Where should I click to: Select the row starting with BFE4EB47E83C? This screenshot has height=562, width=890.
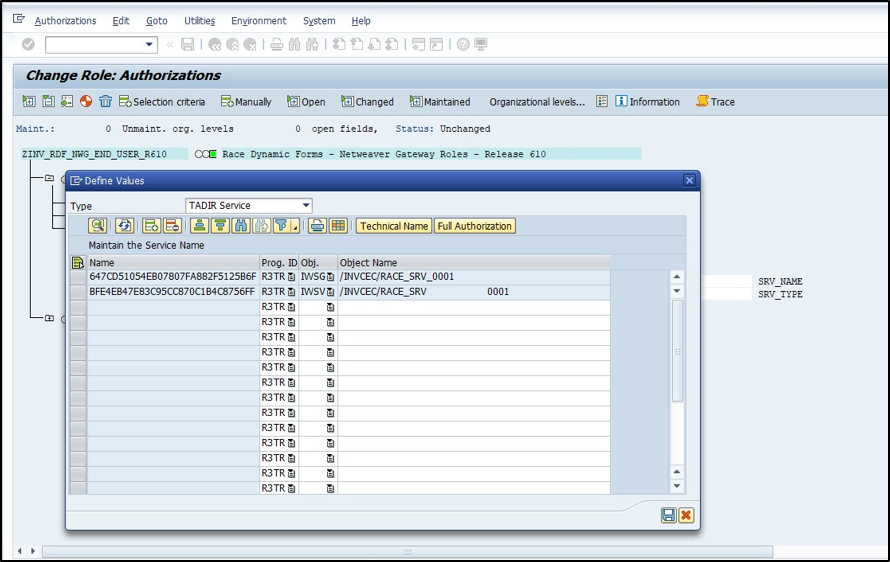click(78, 292)
